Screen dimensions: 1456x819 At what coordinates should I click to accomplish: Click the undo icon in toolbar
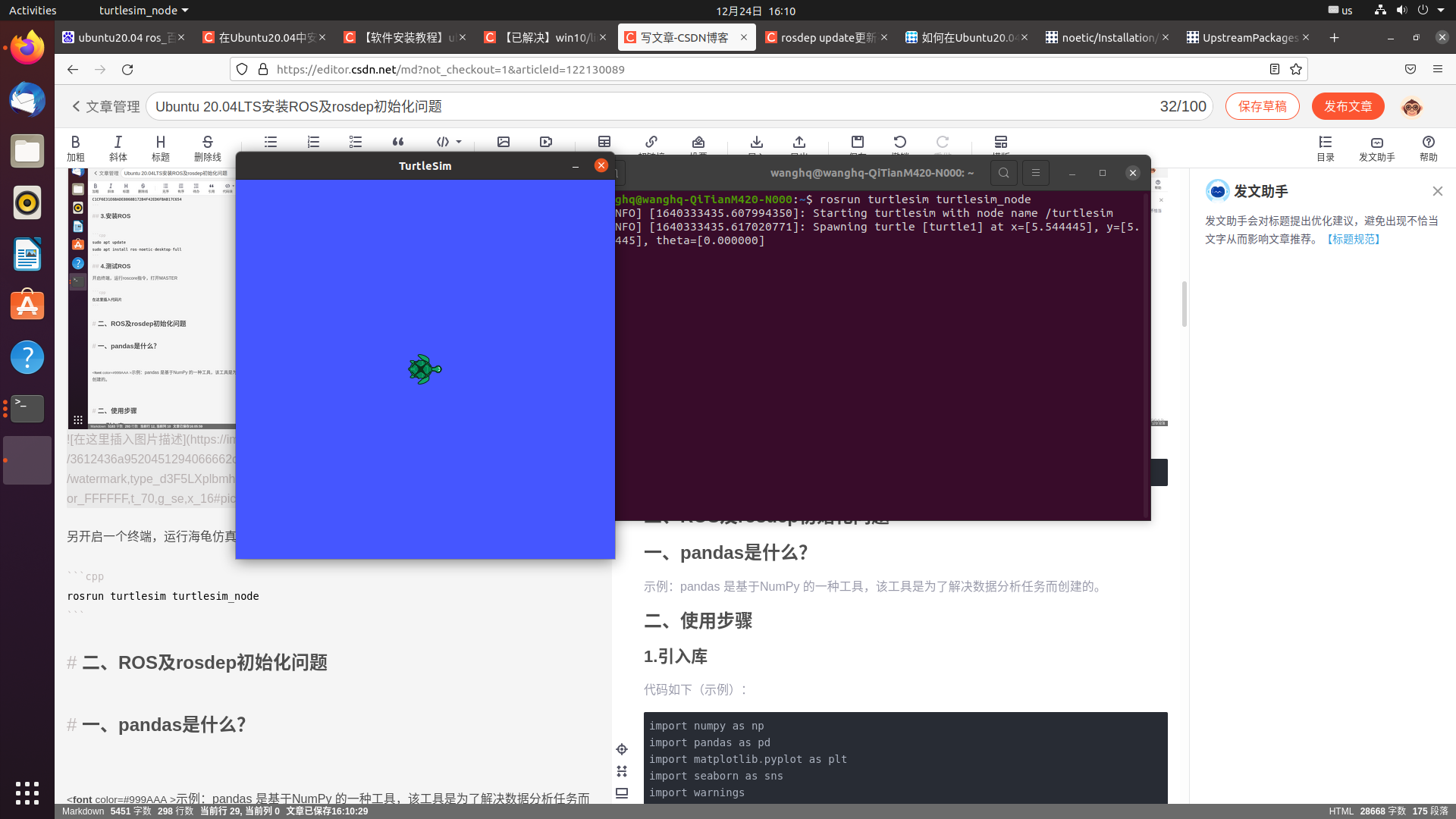coord(900,142)
